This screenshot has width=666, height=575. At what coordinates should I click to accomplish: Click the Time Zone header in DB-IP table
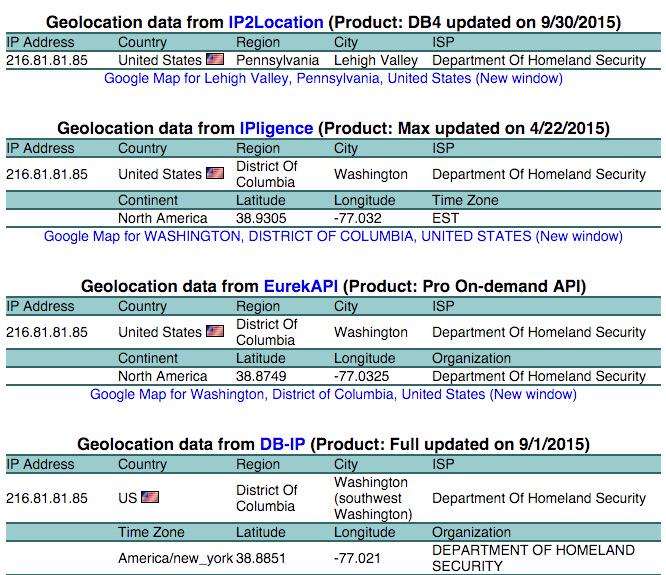[x=151, y=532]
